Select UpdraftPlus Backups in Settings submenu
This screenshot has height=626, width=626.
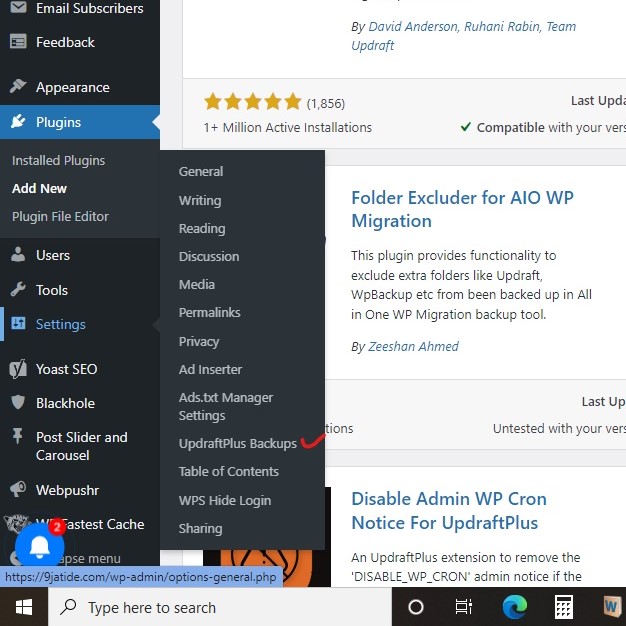(237, 443)
